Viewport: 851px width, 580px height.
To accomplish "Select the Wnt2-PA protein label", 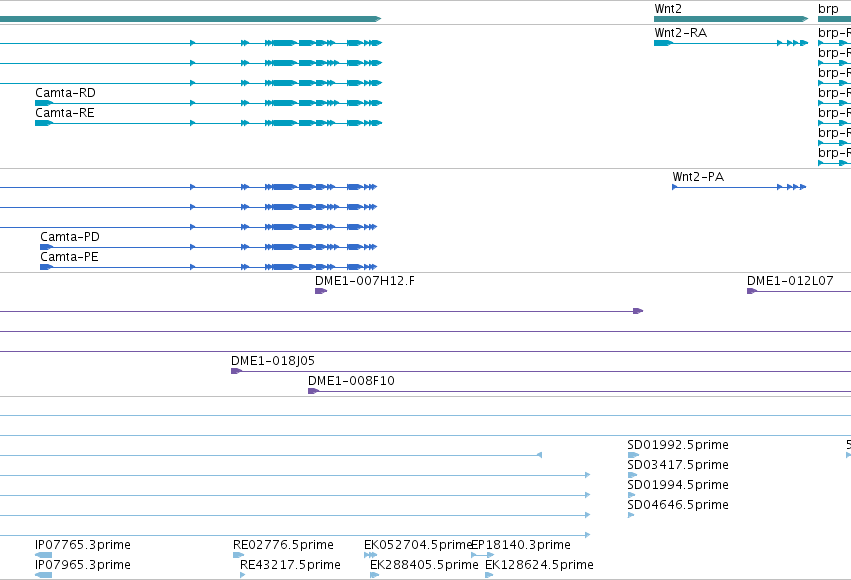I will click(698, 177).
